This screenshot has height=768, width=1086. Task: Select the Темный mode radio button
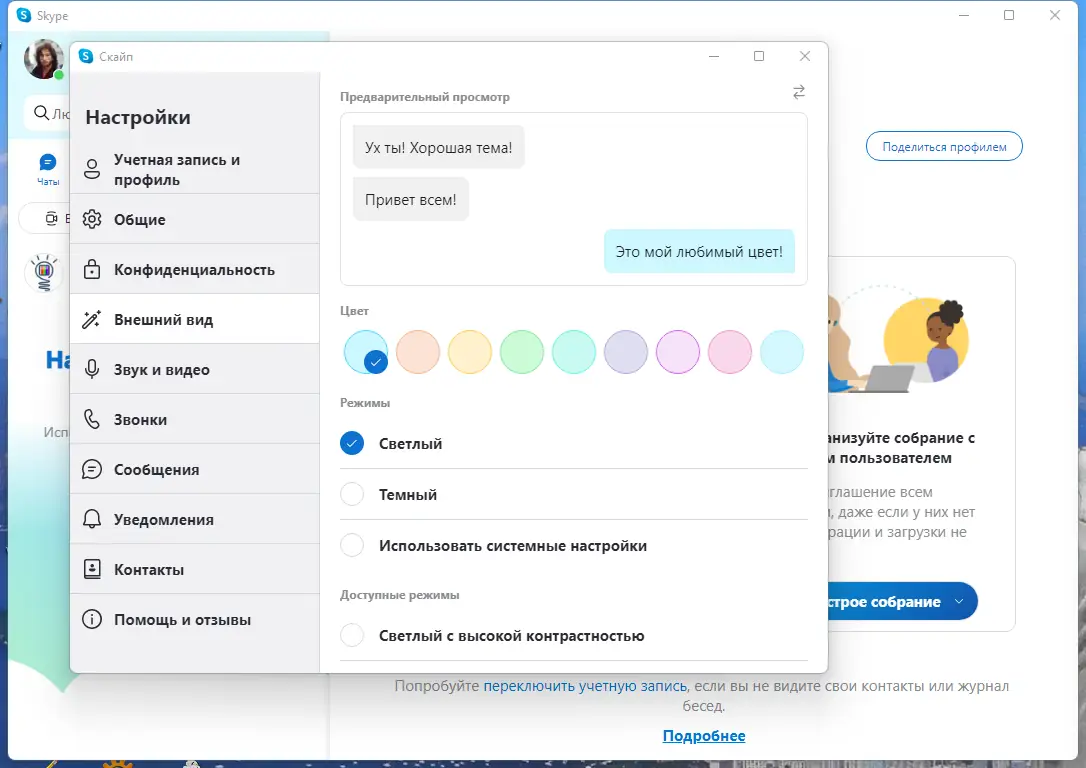(352, 494)
